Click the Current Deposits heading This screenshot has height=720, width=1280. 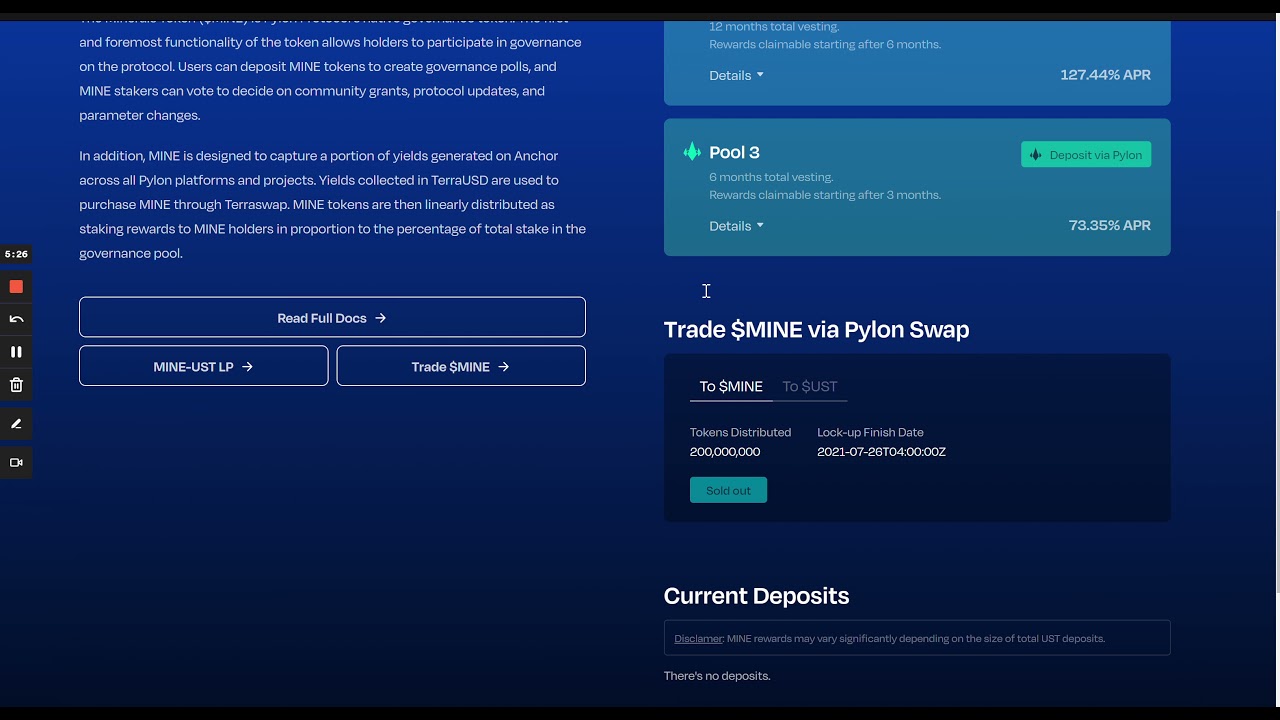pos(756,595)
